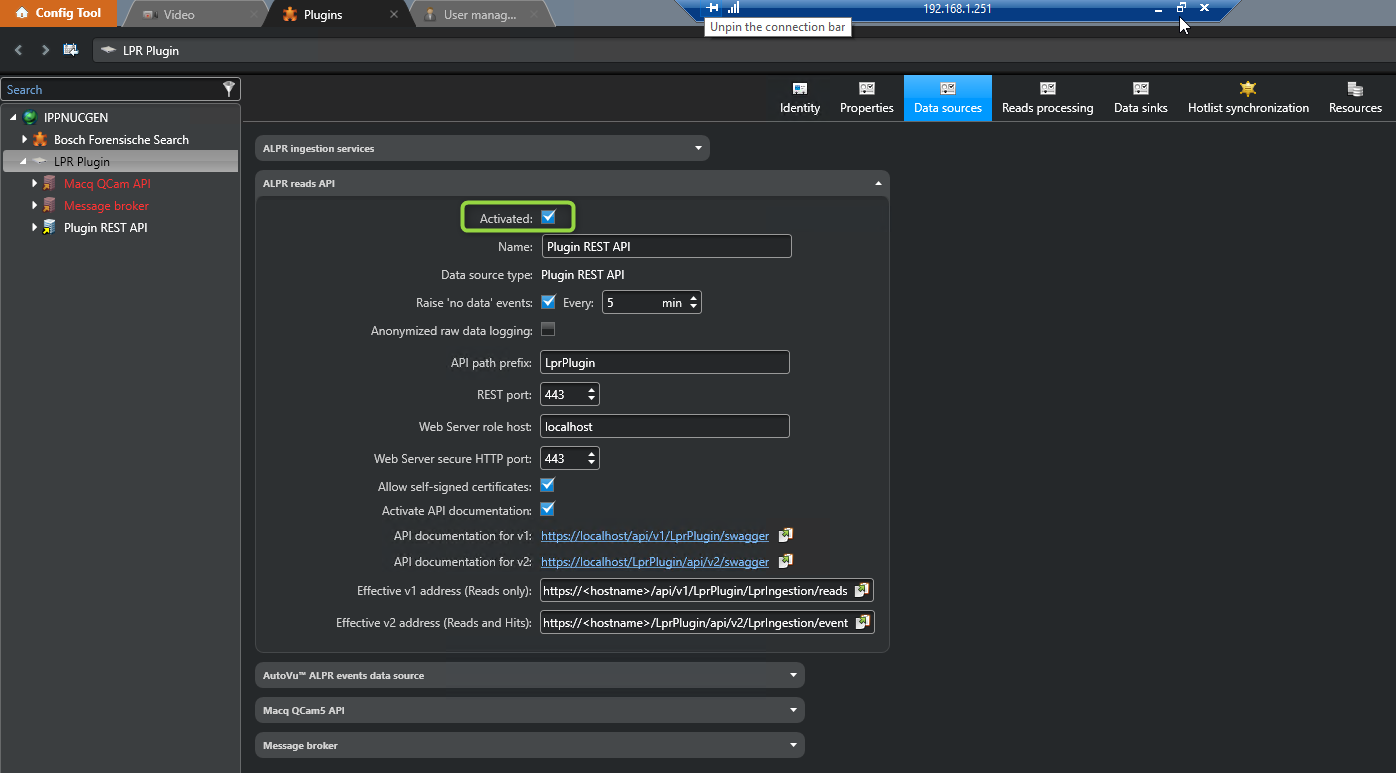Open Hotlist synchronization with the star badge icon
The image size is (1396, 773).
point(1248,97)
